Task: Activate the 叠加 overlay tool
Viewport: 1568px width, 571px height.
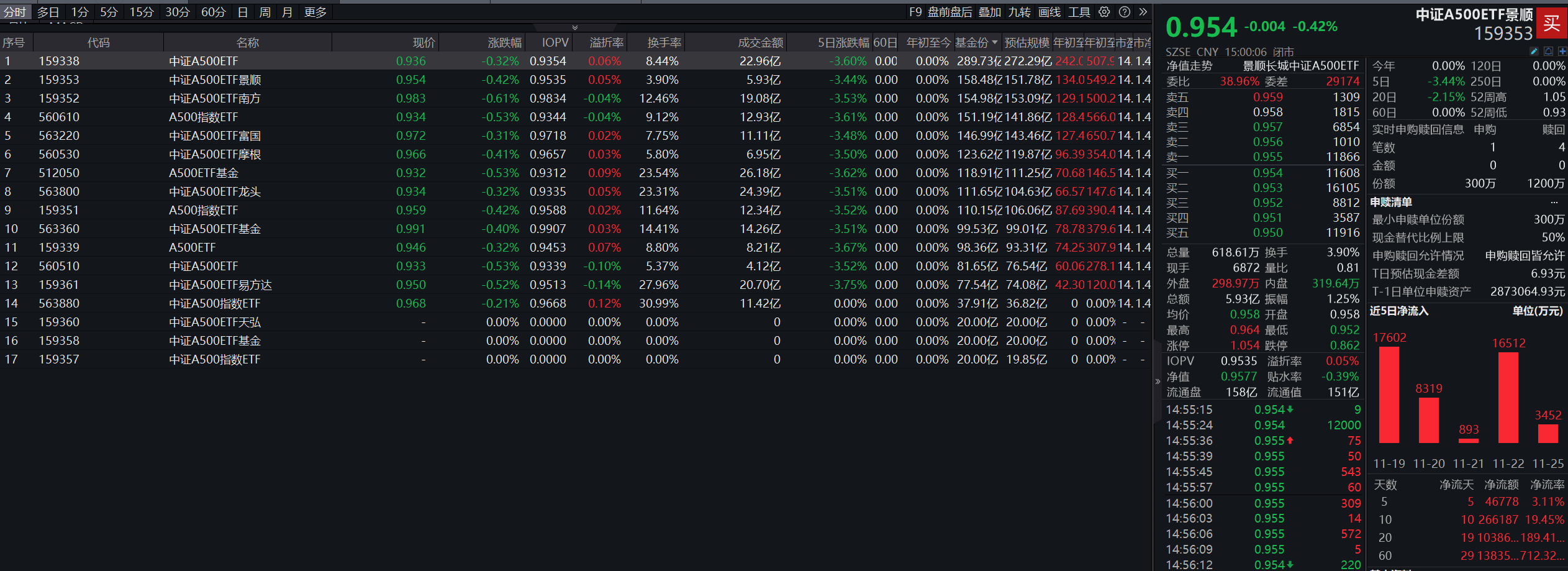Action: pyautogui.click(x=990, y=12)
